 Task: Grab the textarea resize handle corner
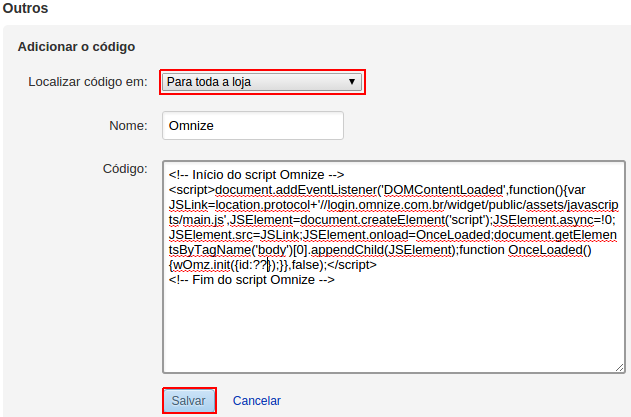pos(619,367)
